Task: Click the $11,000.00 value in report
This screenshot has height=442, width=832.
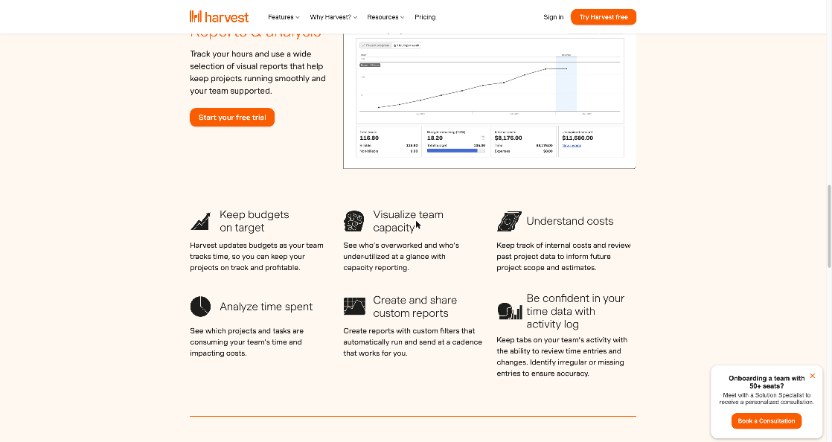Action: [577, 138]
